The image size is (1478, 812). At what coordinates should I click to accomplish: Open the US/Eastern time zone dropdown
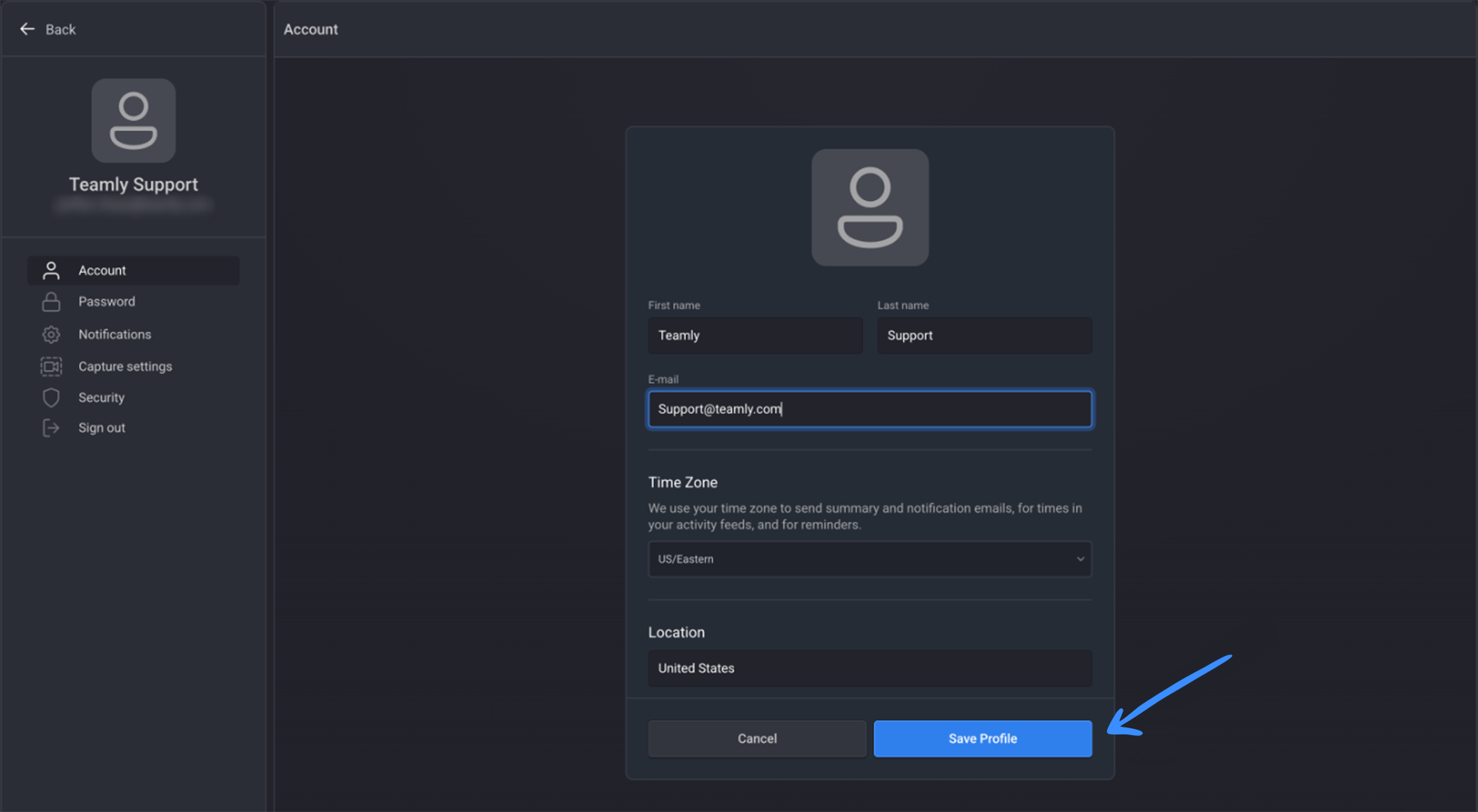[x=870, y=559]
